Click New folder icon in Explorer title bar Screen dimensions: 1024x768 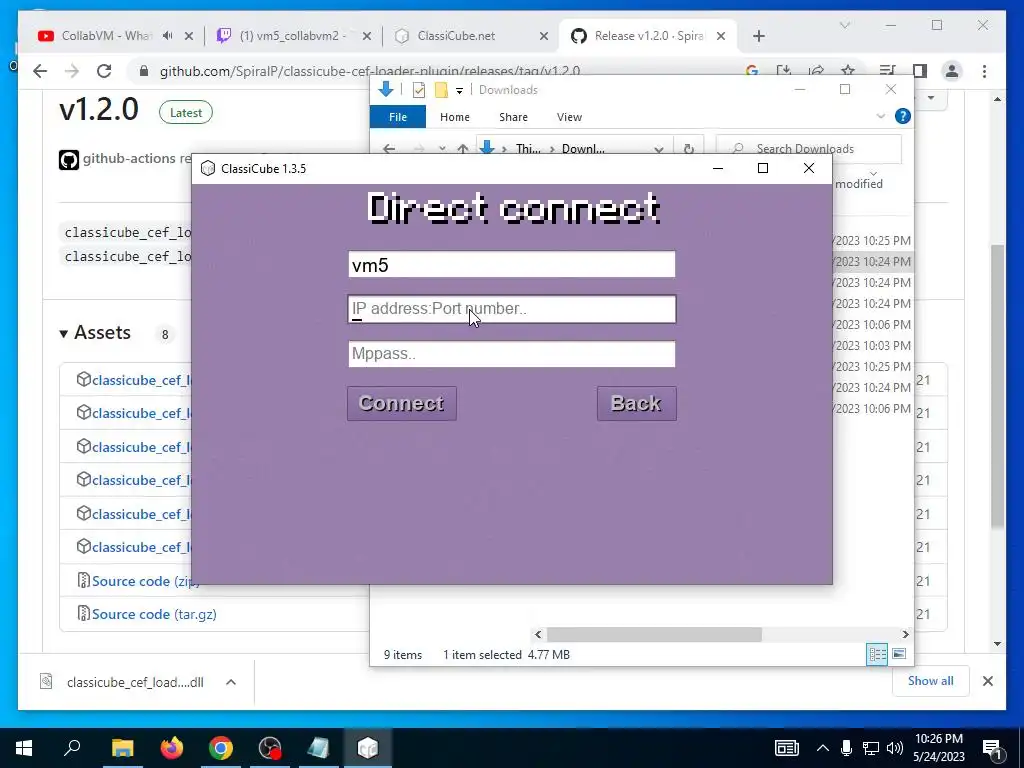tap(441, 90)
